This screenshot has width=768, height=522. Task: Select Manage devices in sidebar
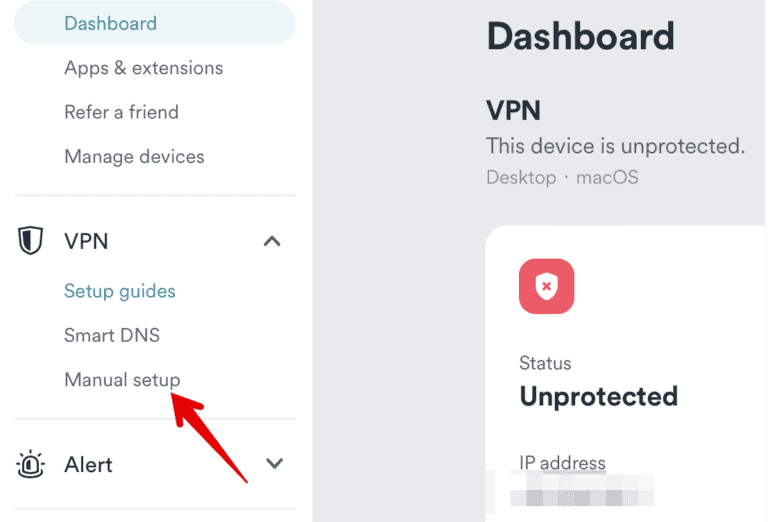click(x=134, y=157)
